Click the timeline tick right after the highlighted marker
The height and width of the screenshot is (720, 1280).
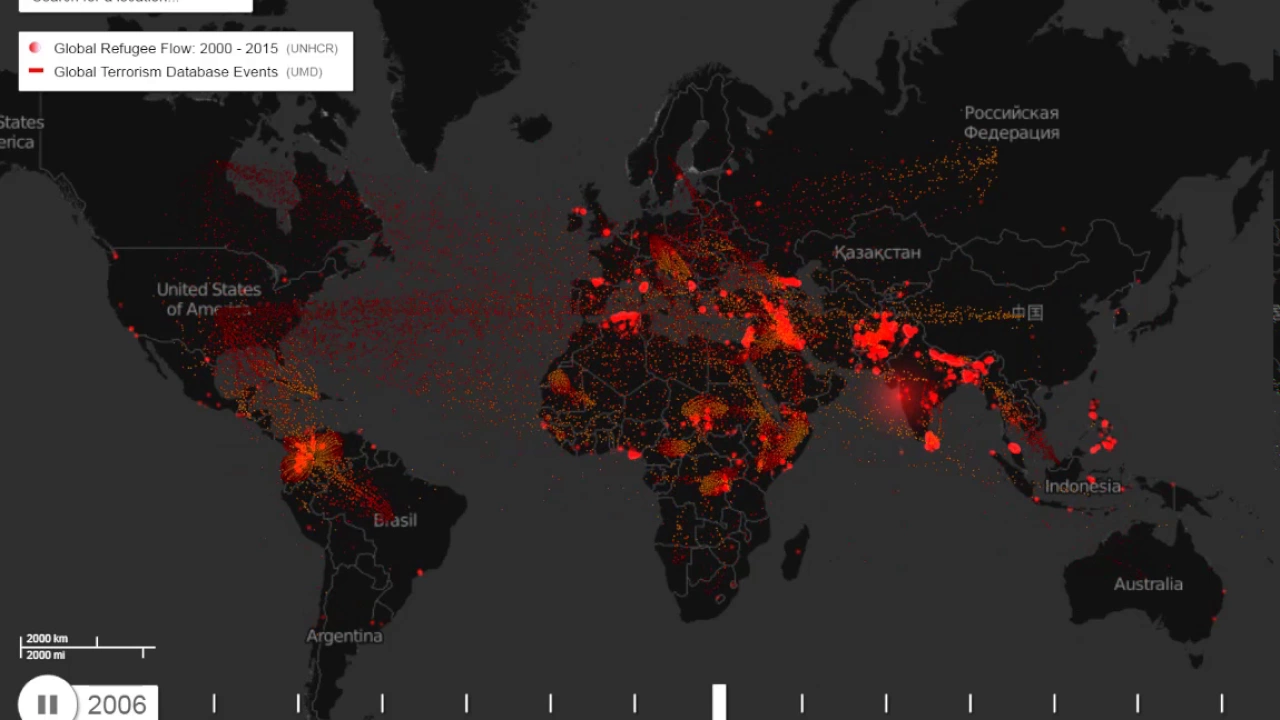[x=802, y=703]
